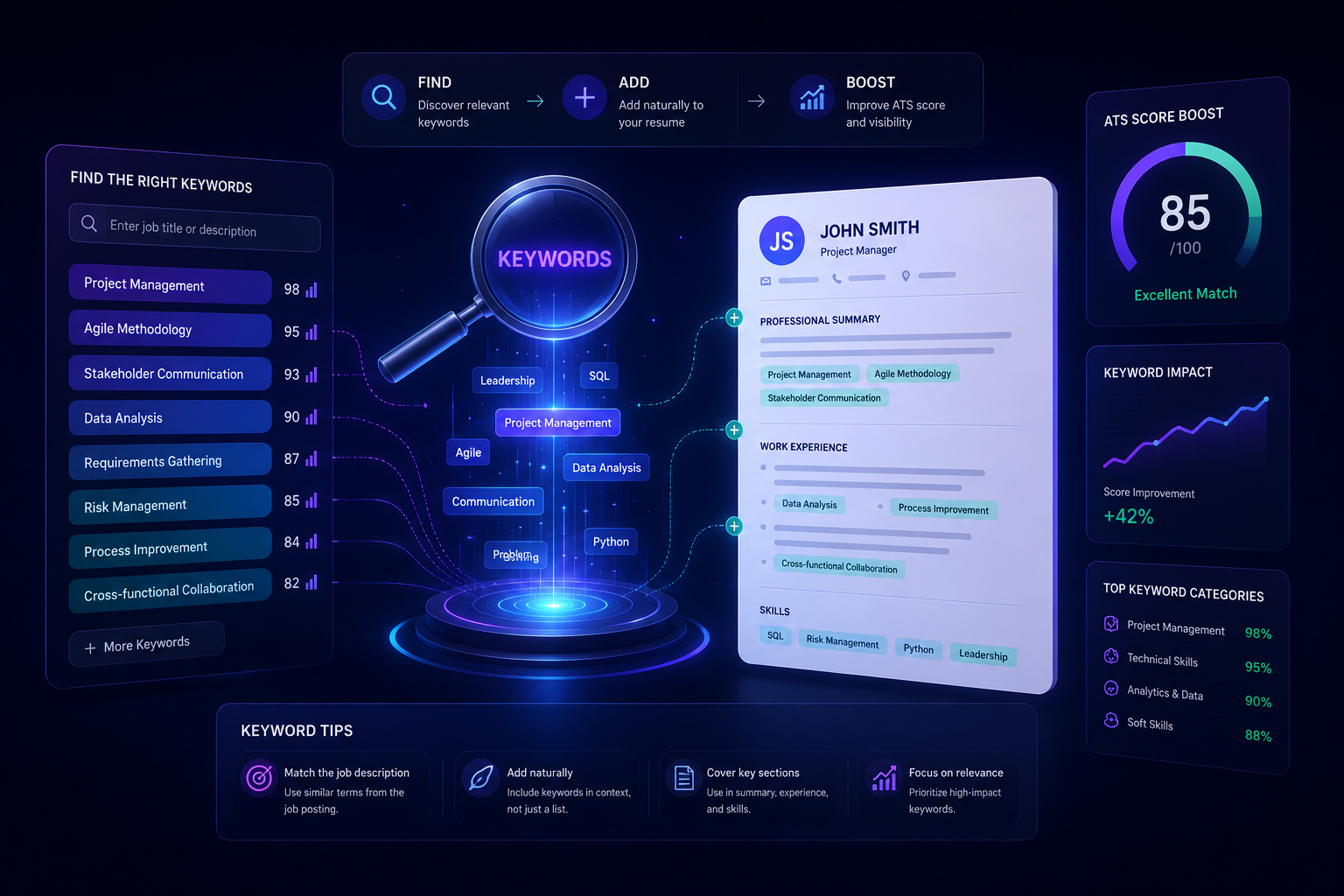
Task: Click the Keyword Impact line chart
Action: 1186,431
